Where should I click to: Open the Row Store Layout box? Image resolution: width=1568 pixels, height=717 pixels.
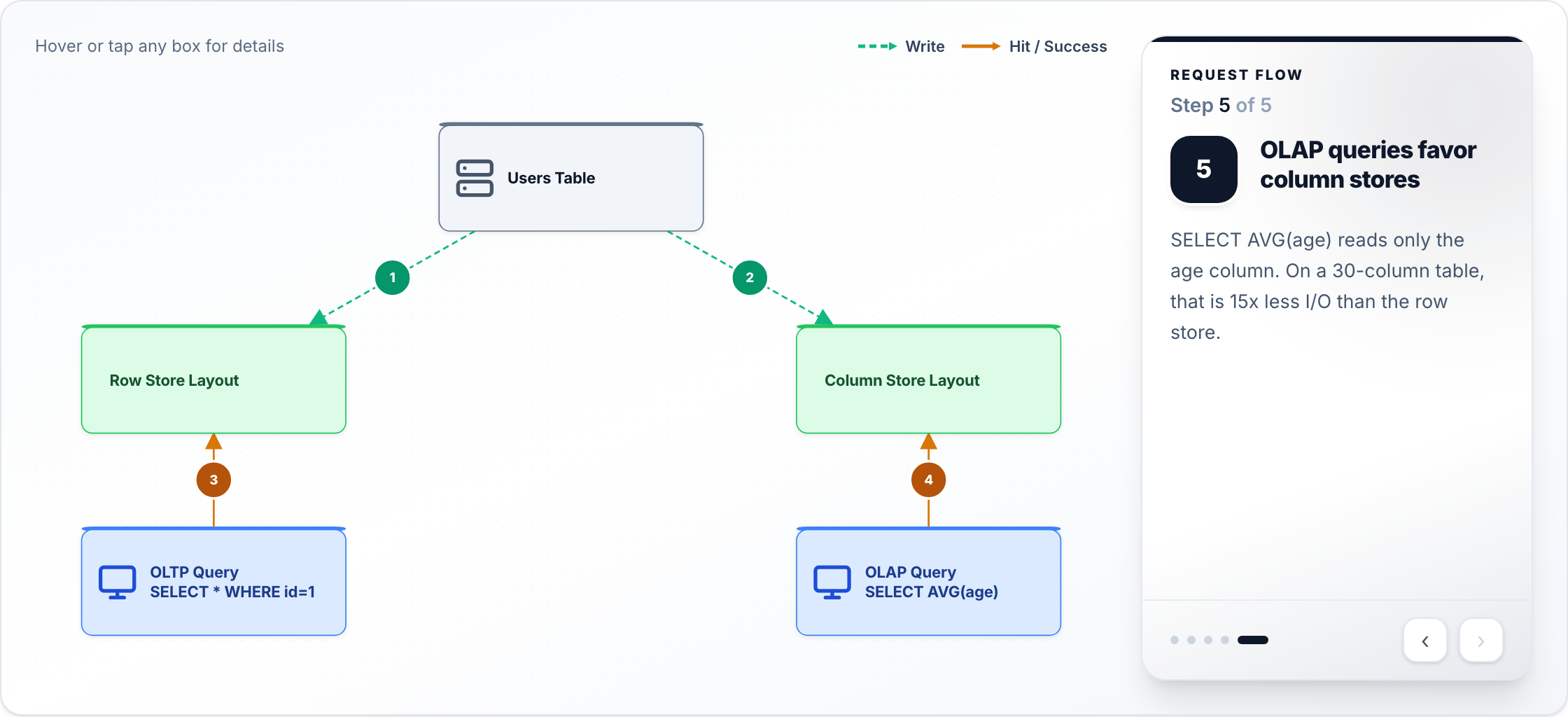click(213, 380)
